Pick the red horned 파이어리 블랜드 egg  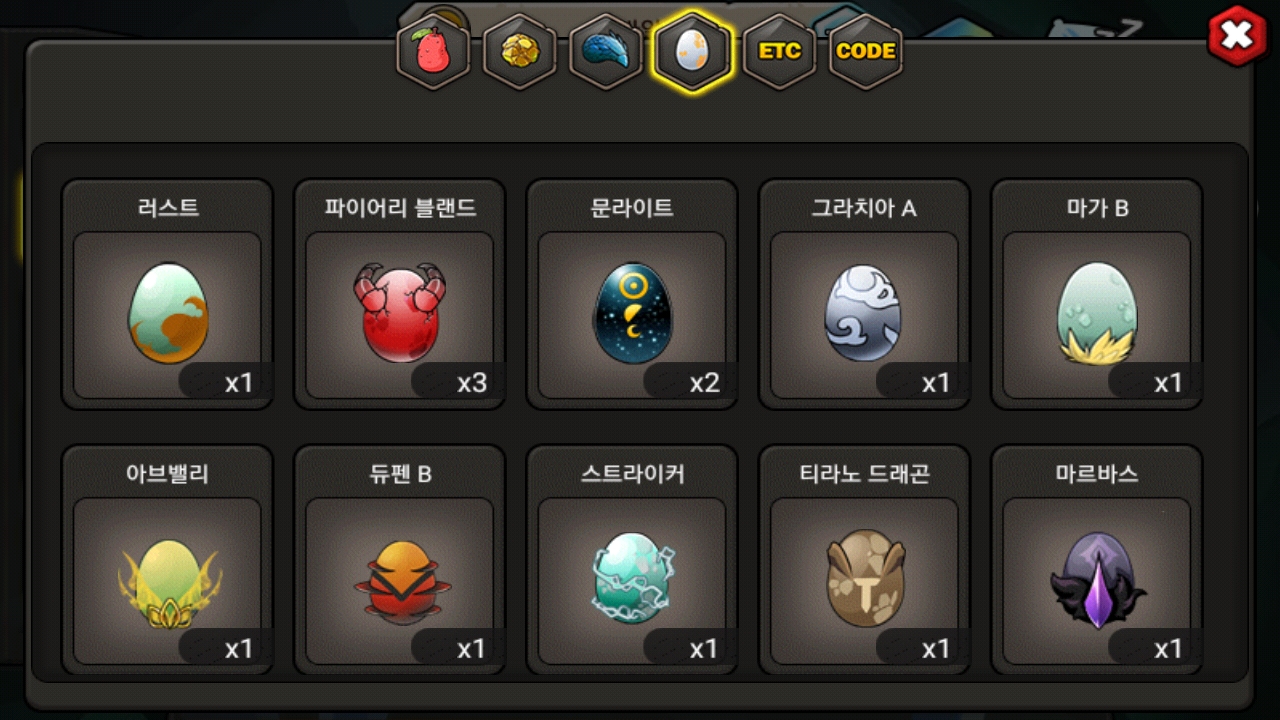[400, 314]
